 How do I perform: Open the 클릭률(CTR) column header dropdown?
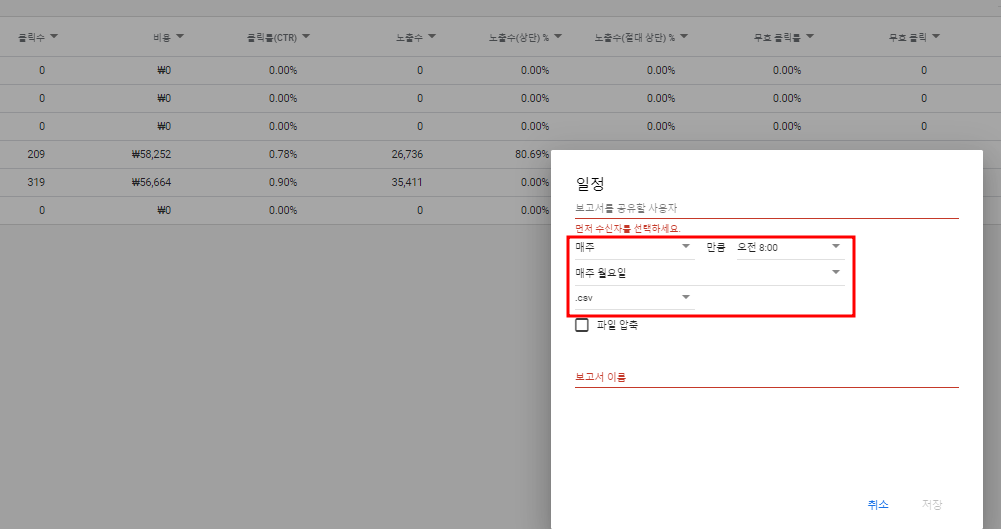point(306,37)
